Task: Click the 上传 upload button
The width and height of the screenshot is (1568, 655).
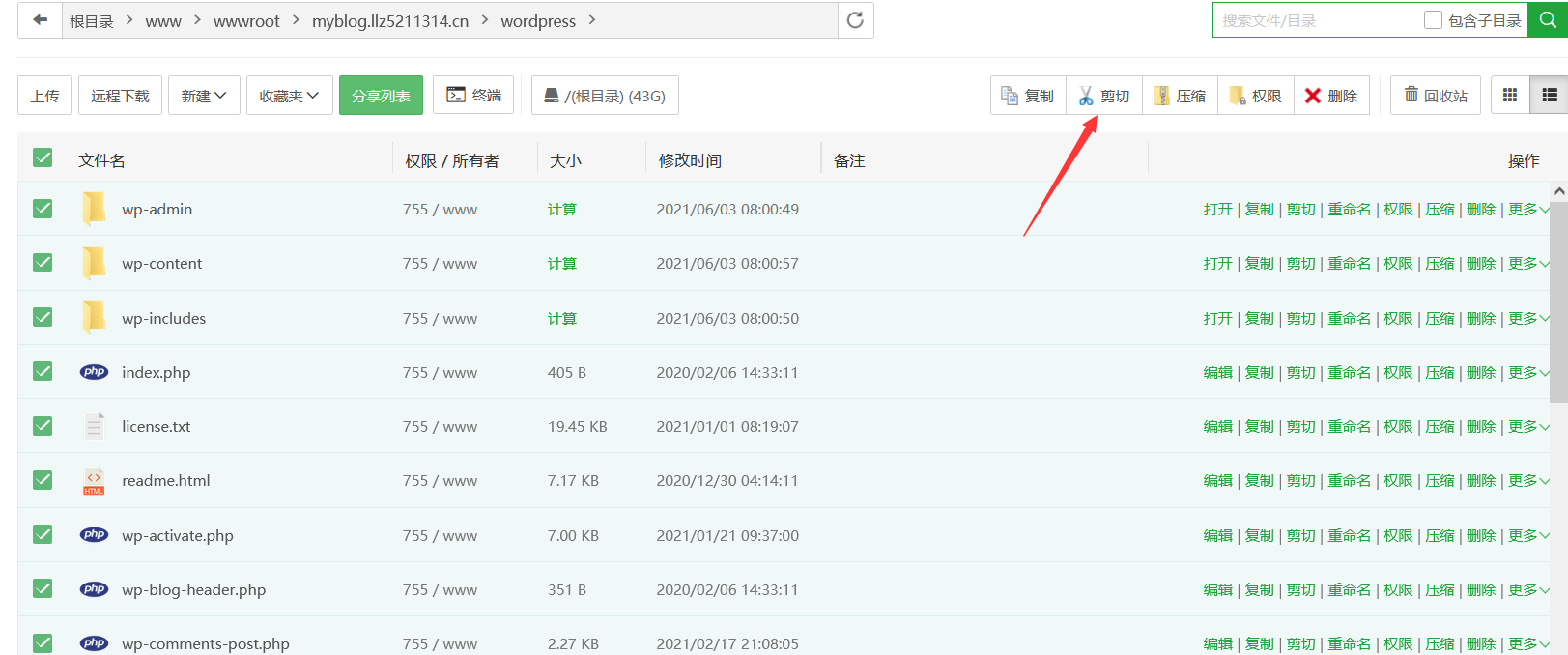Action: coord(44,96)
